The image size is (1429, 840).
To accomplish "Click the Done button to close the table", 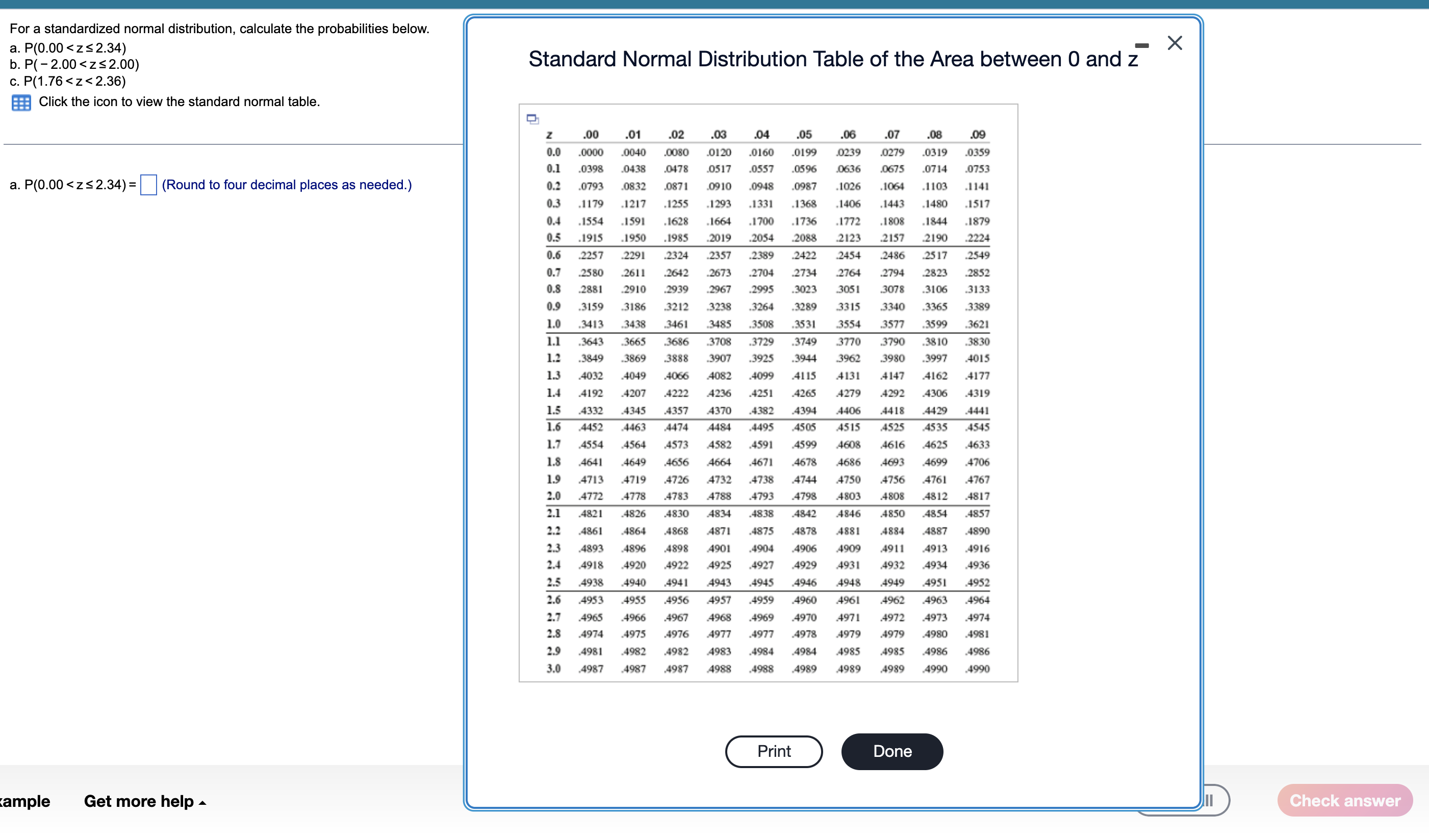I will pyautogui.click(x=891, y=751).
